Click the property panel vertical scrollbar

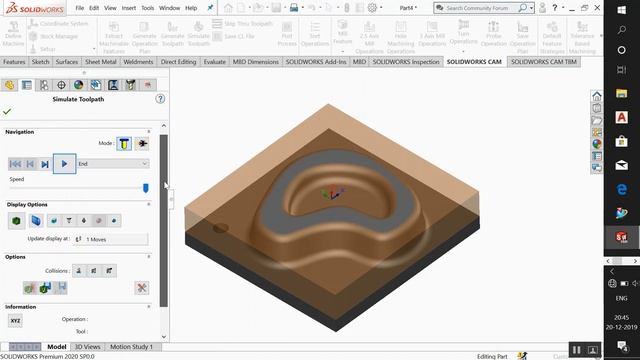(x=164, y=220)
